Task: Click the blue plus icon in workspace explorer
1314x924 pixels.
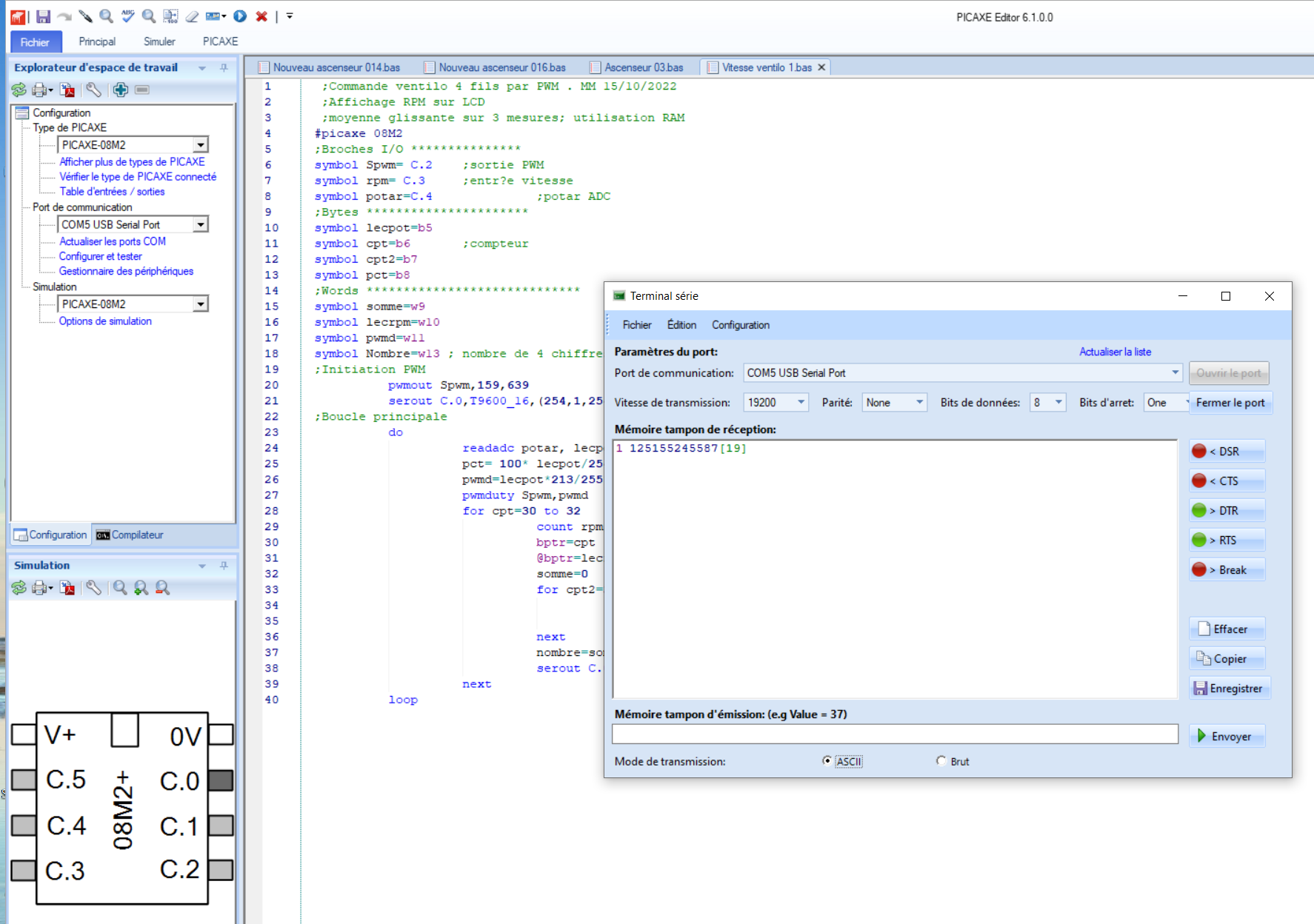Action: click(121, 90)
